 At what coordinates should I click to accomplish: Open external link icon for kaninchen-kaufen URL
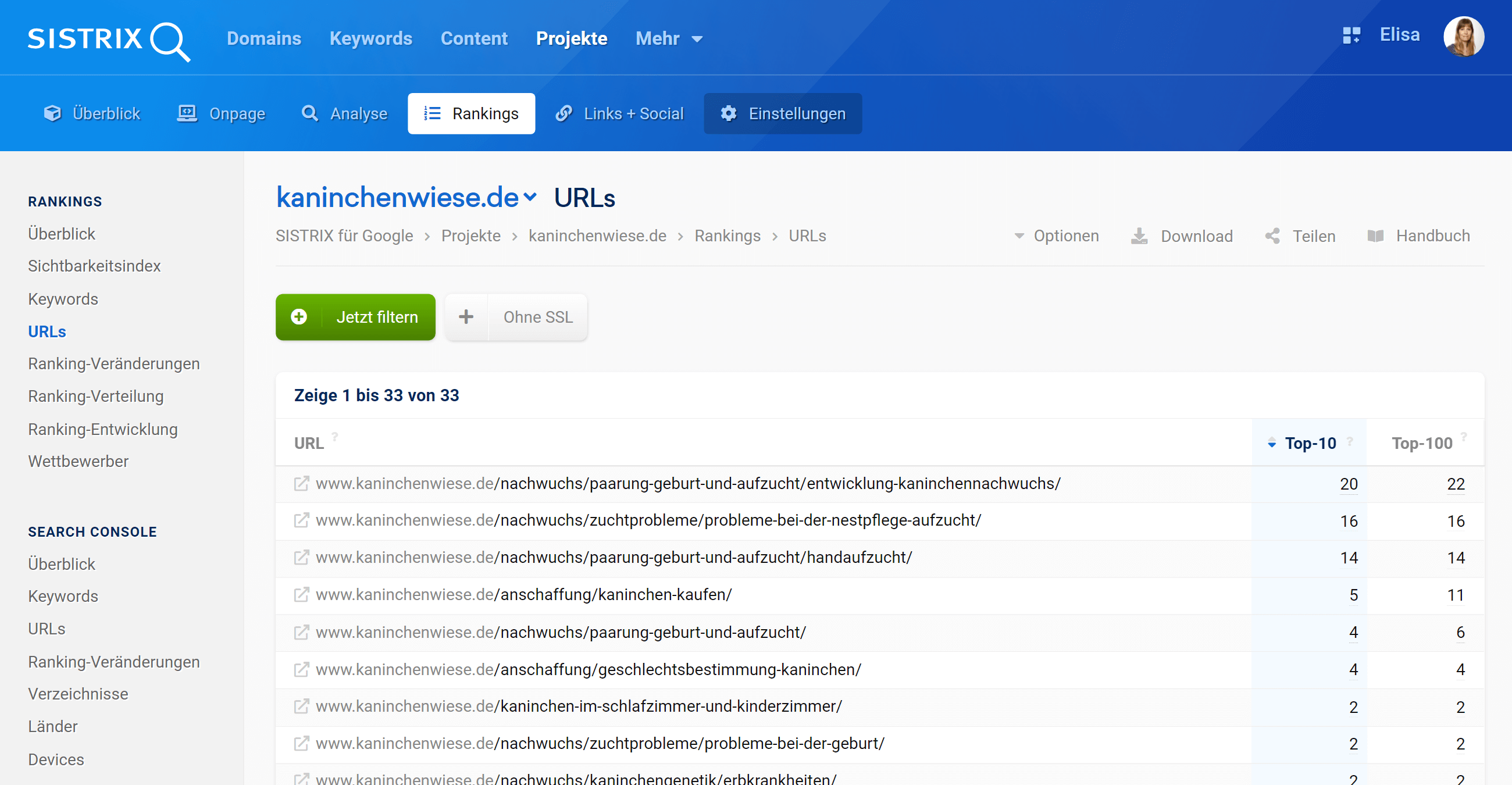coord(301,595)
